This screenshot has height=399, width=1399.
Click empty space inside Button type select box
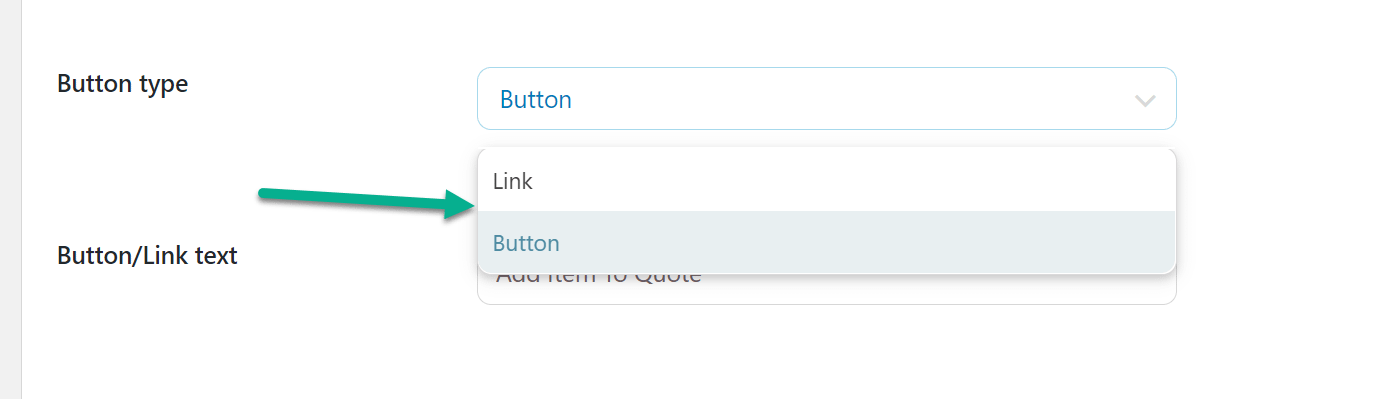click(850, 98)
